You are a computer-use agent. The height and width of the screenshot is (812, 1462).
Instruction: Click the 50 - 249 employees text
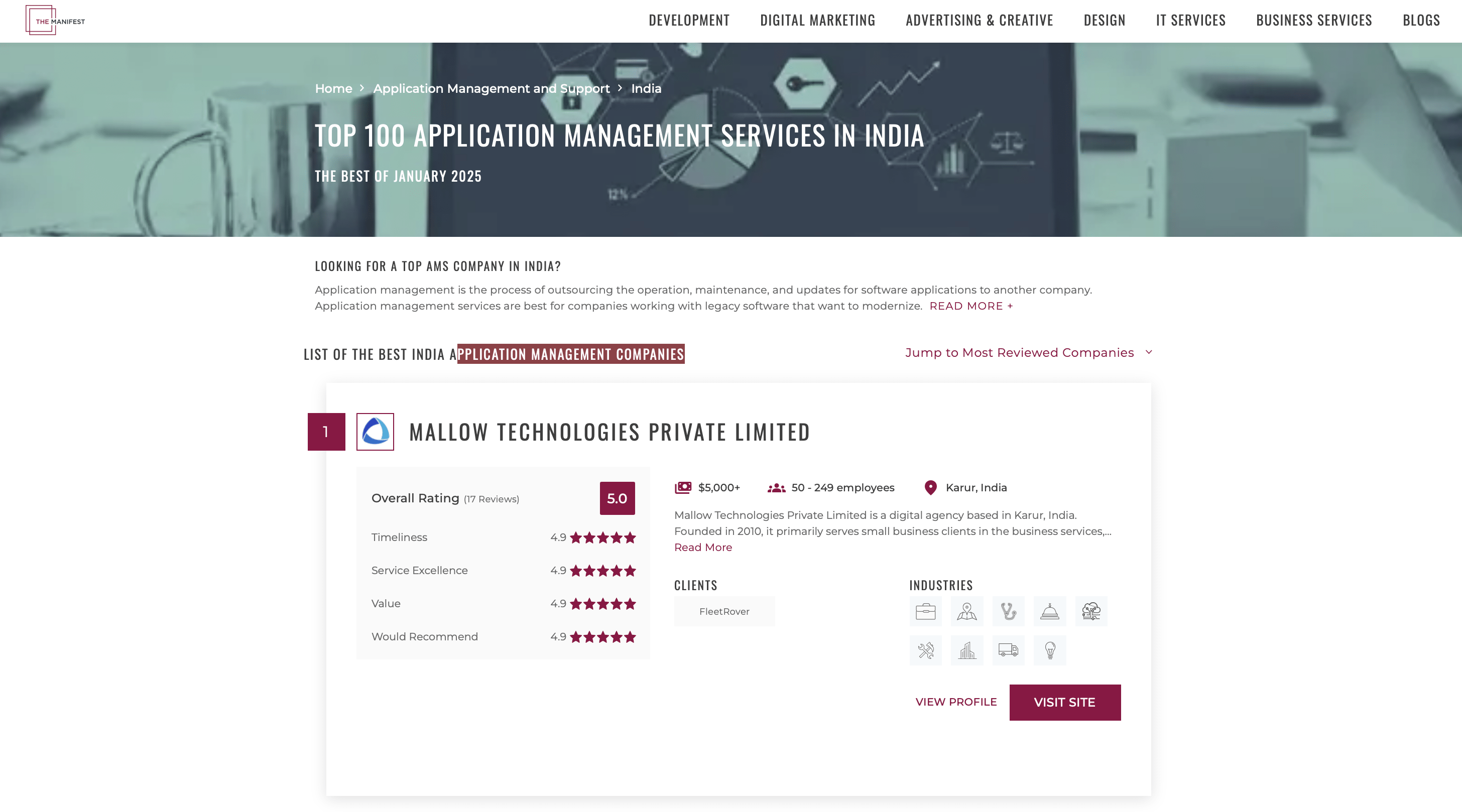[x=843, y=487]
